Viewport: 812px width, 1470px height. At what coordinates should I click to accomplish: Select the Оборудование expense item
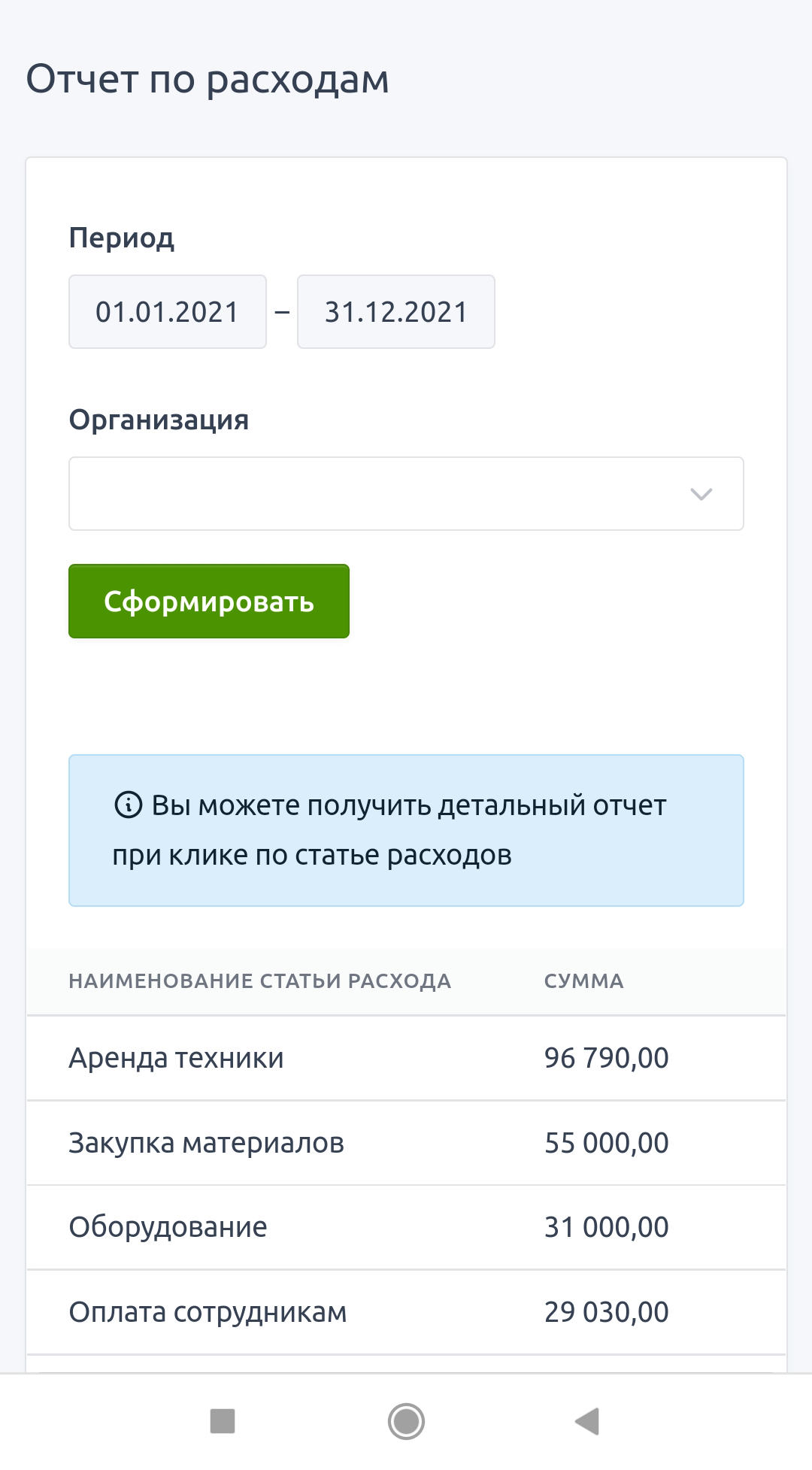click(x=168, y=1227)
